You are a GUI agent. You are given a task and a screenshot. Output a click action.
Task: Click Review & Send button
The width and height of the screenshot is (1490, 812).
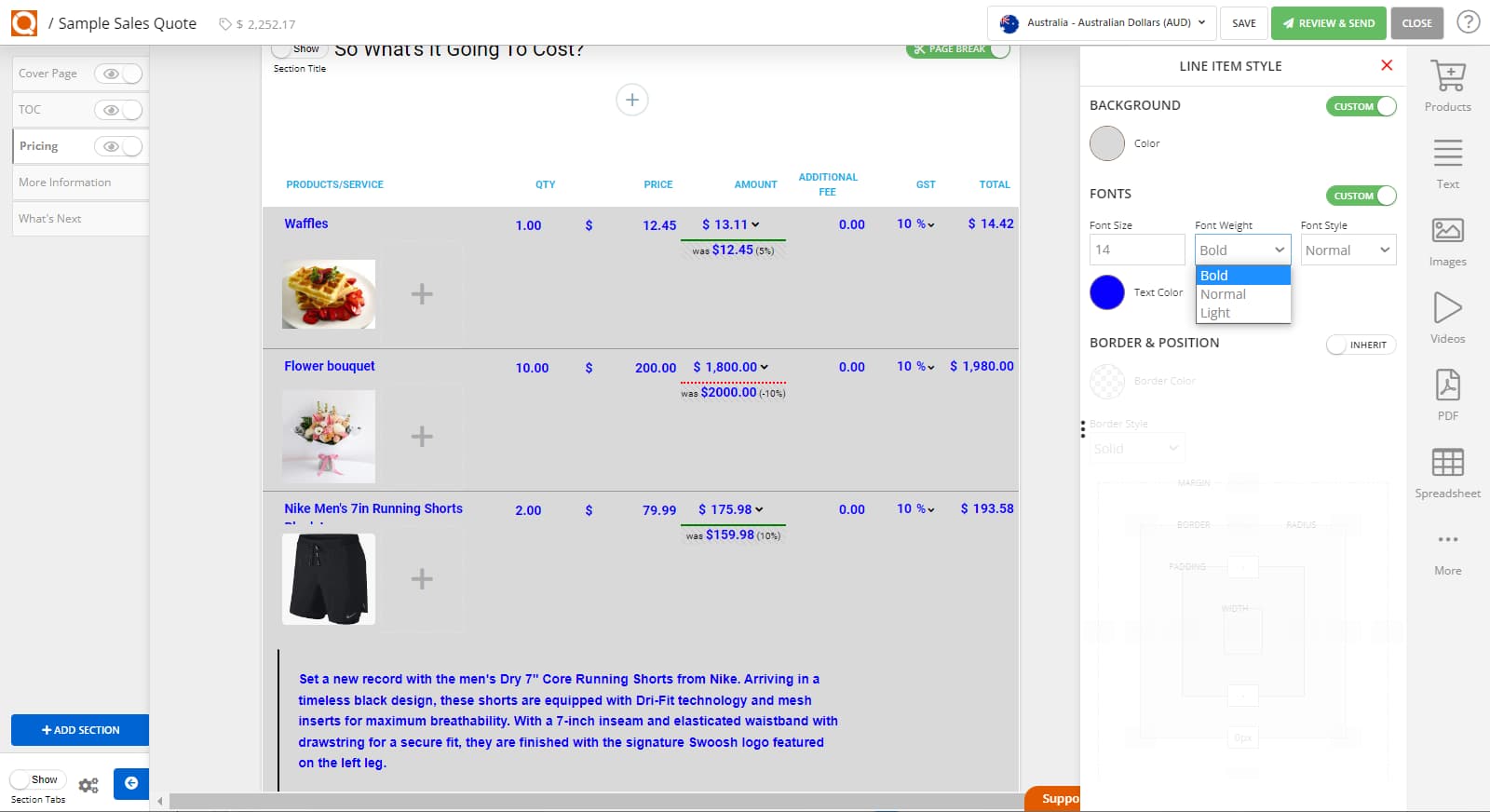coord(1328,23)
